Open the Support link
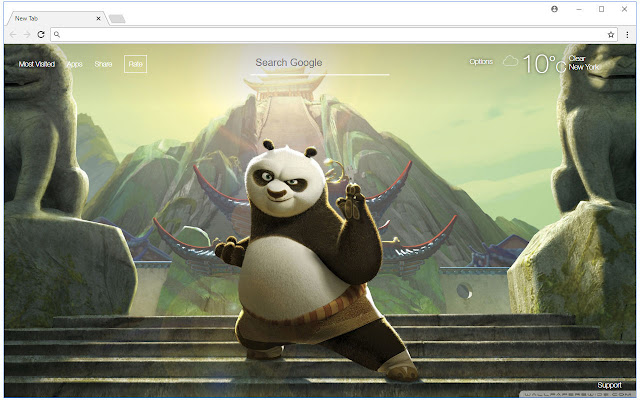This screenshot has width=640, height=400. tap(609, 385)
